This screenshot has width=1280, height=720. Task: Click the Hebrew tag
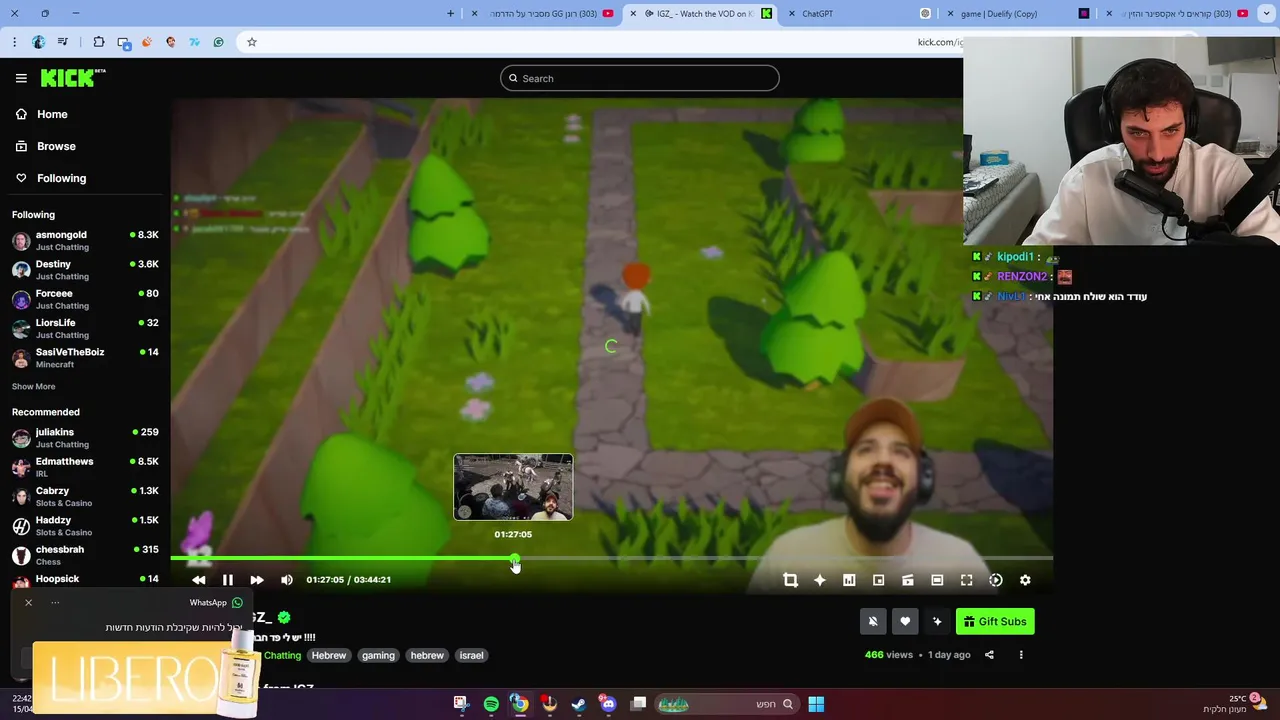click(328, 656)
